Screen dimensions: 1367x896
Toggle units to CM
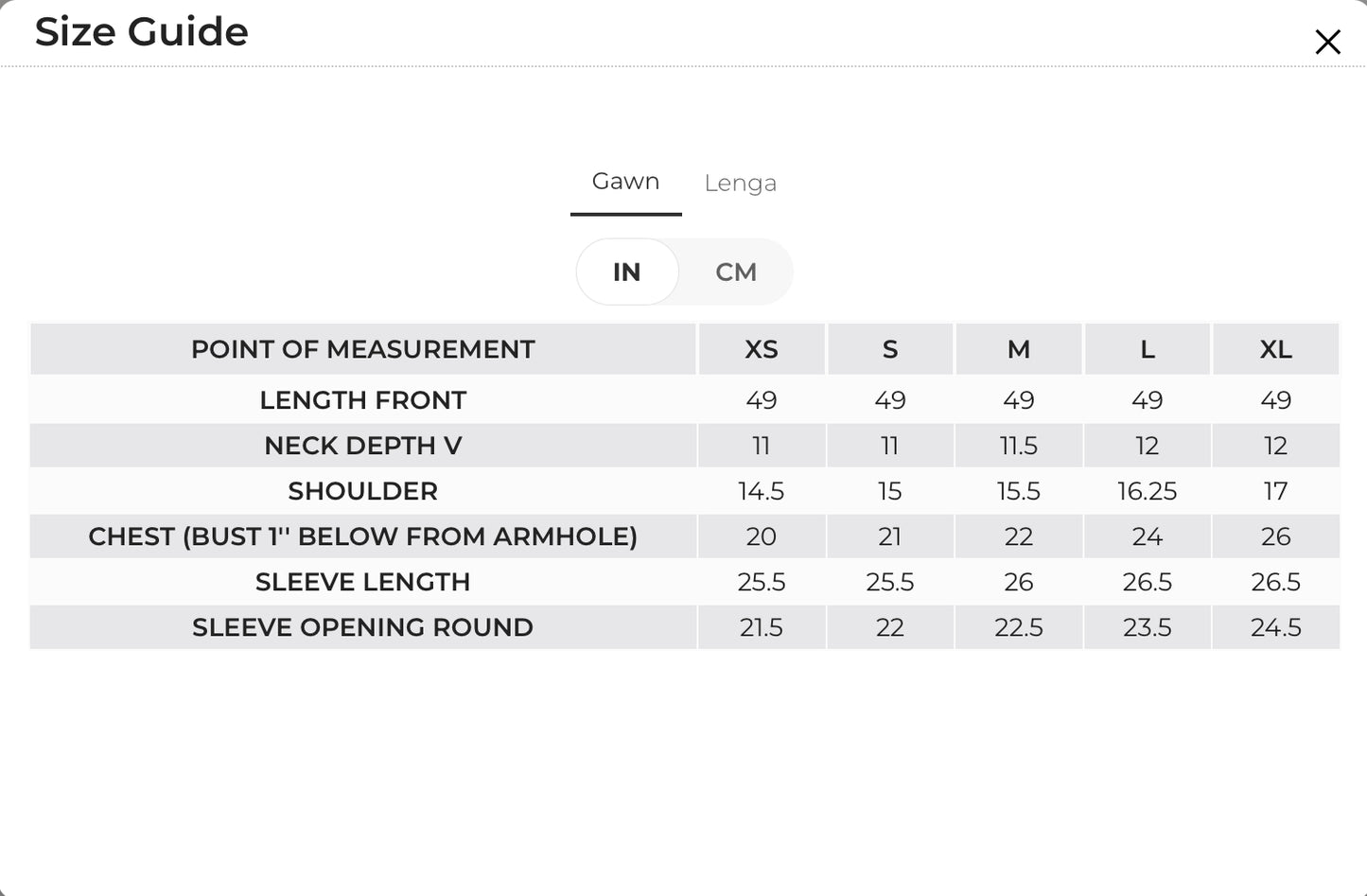click(736, 272)
